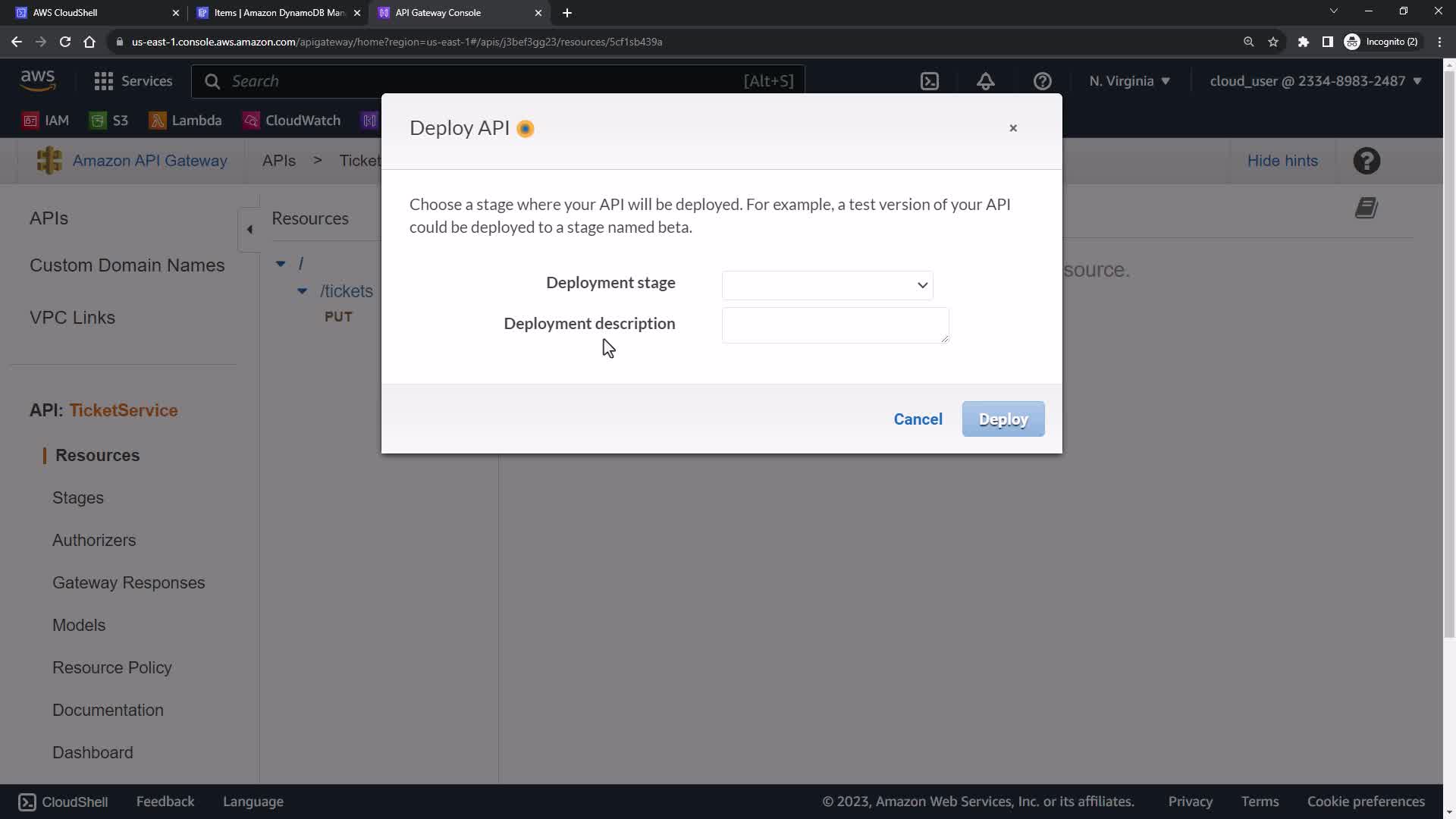Screen dimensions: 1456x819
Task: Open the IAM shortcut icon
Action: click(x=30, y=121)
